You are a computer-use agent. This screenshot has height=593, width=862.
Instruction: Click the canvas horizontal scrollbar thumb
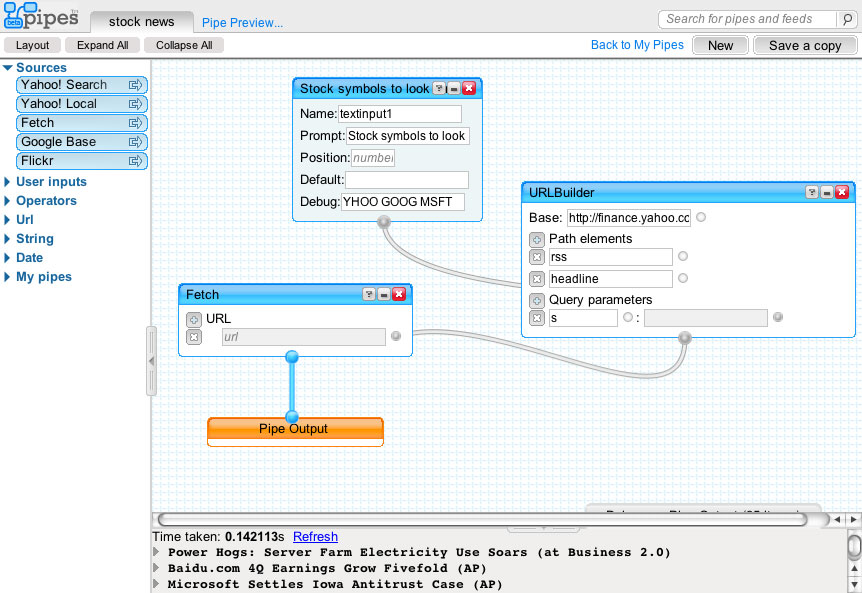482,519
